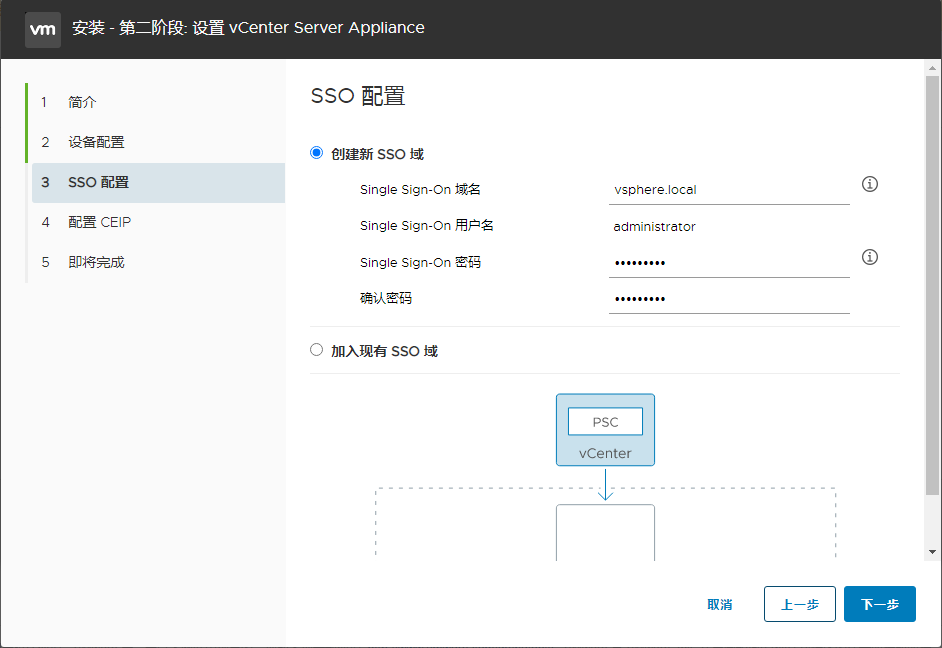The image size is (942, 648).
Task: Click the Single Sign-On 域名 label
Action: pos(420,190)
